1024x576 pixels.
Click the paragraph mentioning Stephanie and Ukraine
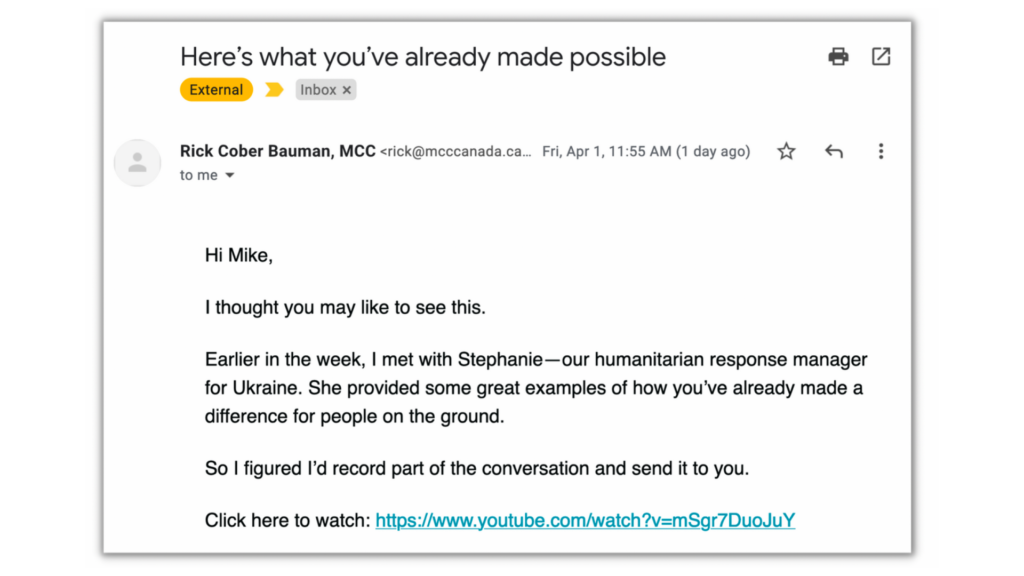click(536, 387)
